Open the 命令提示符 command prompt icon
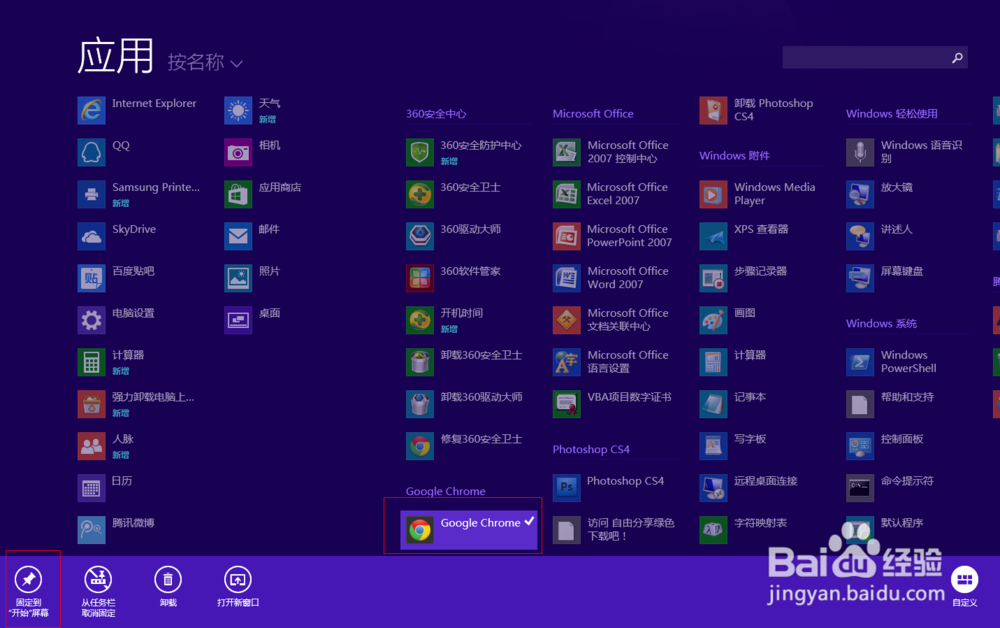Viewport: 1000px width, 628px height. tap(860, 488)
